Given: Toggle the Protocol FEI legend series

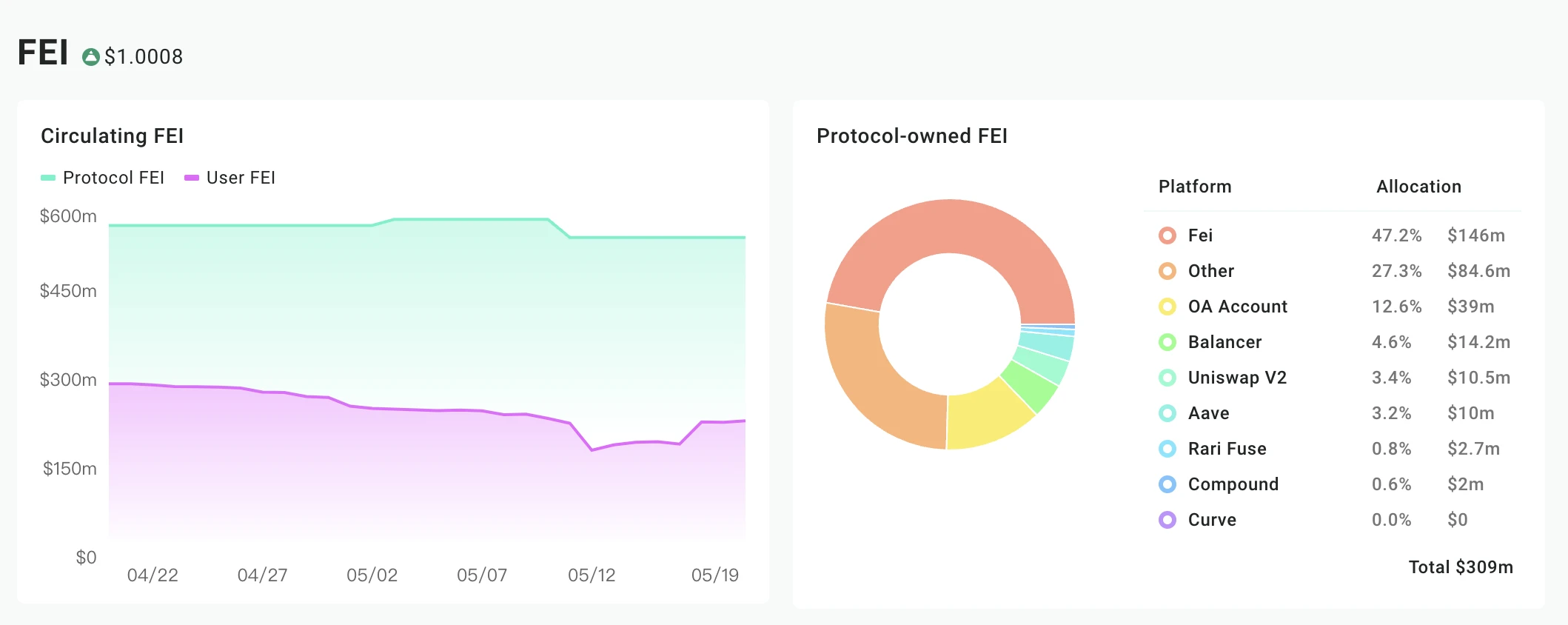Looking at the screenshot, I should click(x=103, y=178).
